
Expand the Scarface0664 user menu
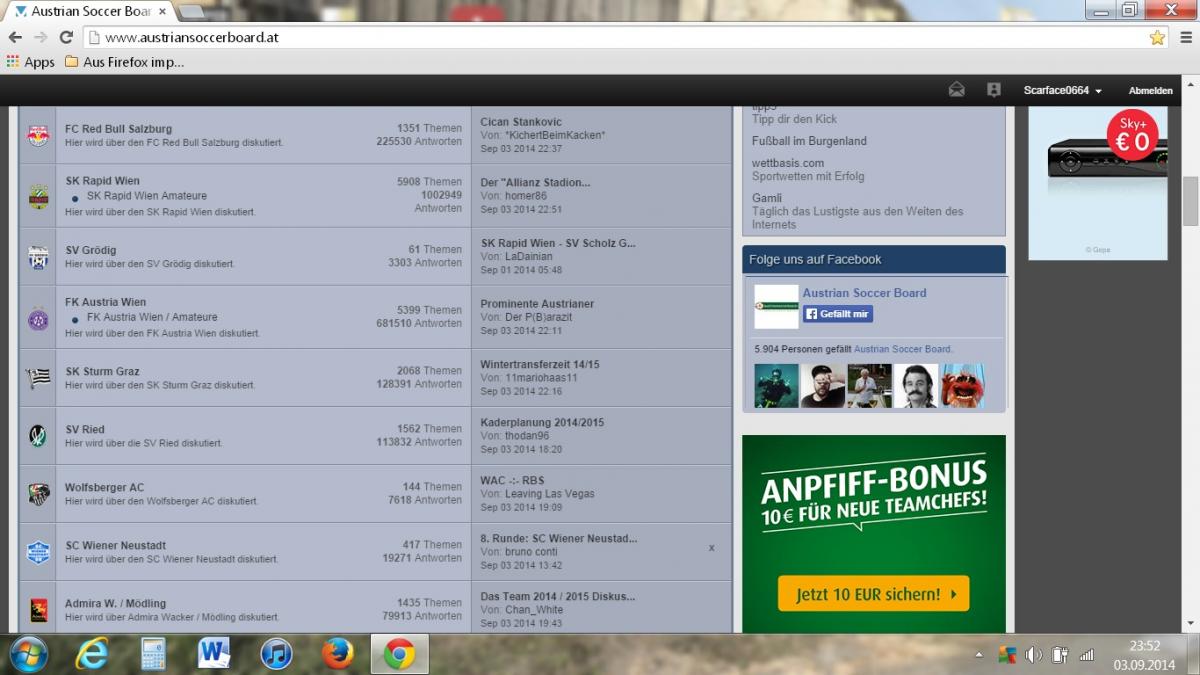point(1063,91)
